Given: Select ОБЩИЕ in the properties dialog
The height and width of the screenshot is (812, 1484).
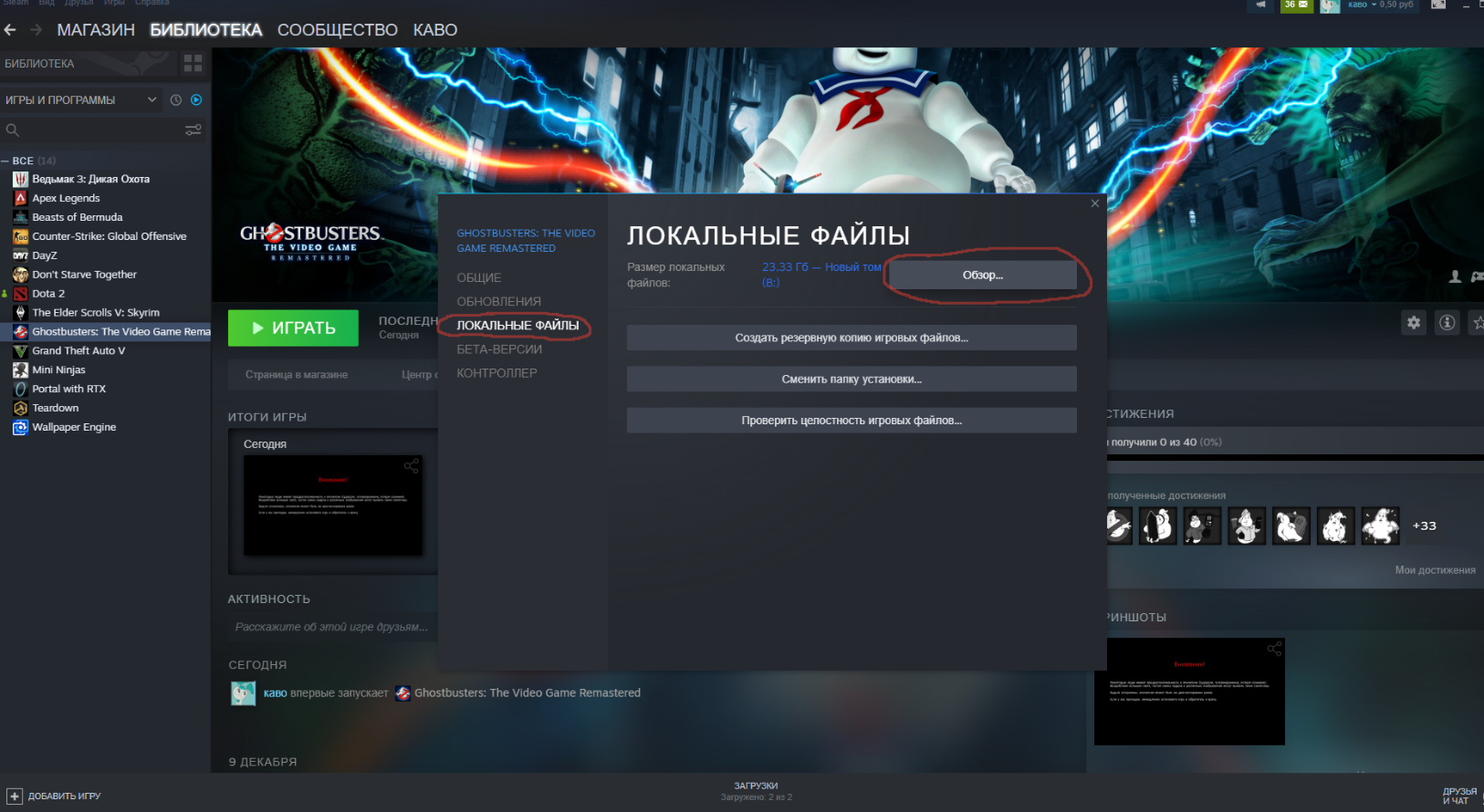Looking at the screenshot, I should pos(479,277).
